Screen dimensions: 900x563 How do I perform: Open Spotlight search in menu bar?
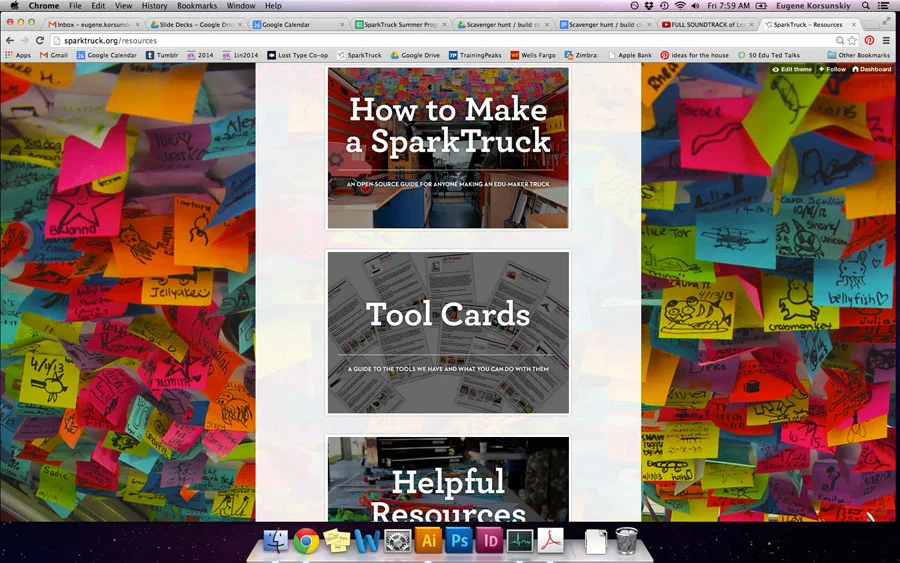pyautogui.click(x=866, y=6)
